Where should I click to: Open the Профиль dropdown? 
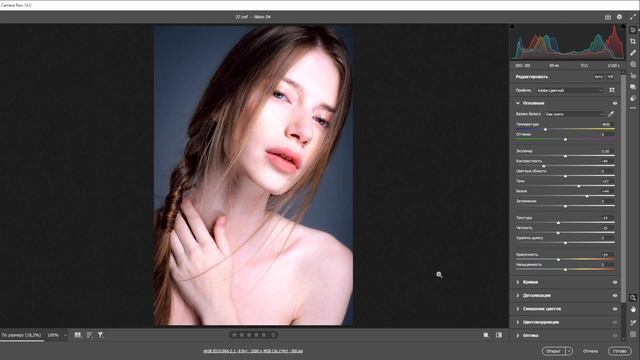(569, 90)
